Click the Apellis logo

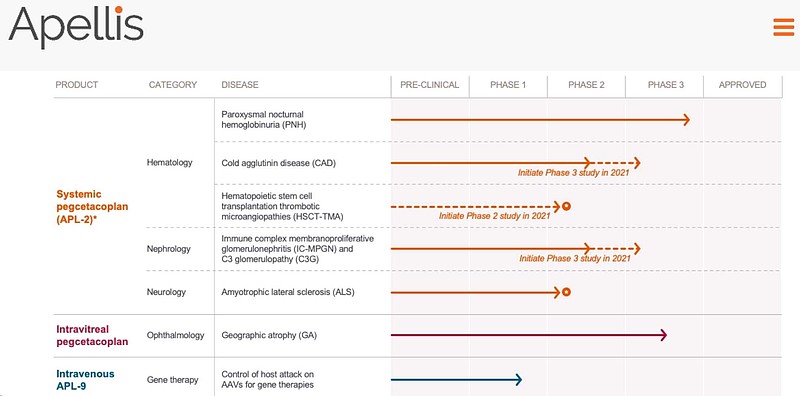tap(76, 26)
